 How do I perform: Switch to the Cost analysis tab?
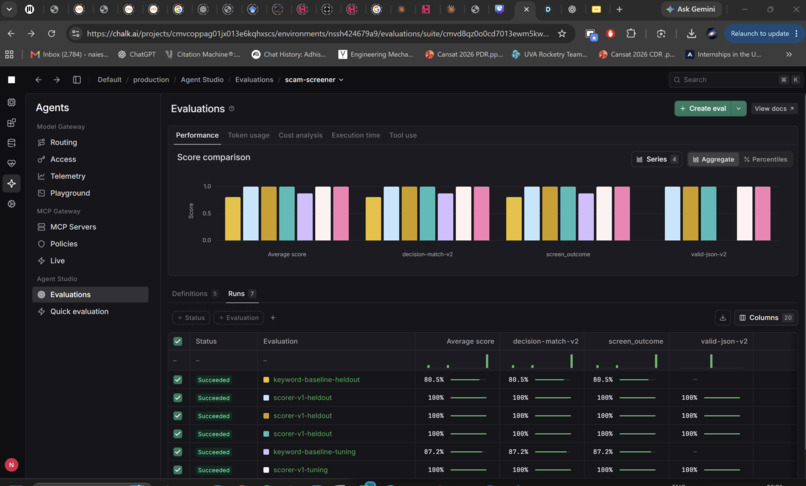[x=300, y=135]
